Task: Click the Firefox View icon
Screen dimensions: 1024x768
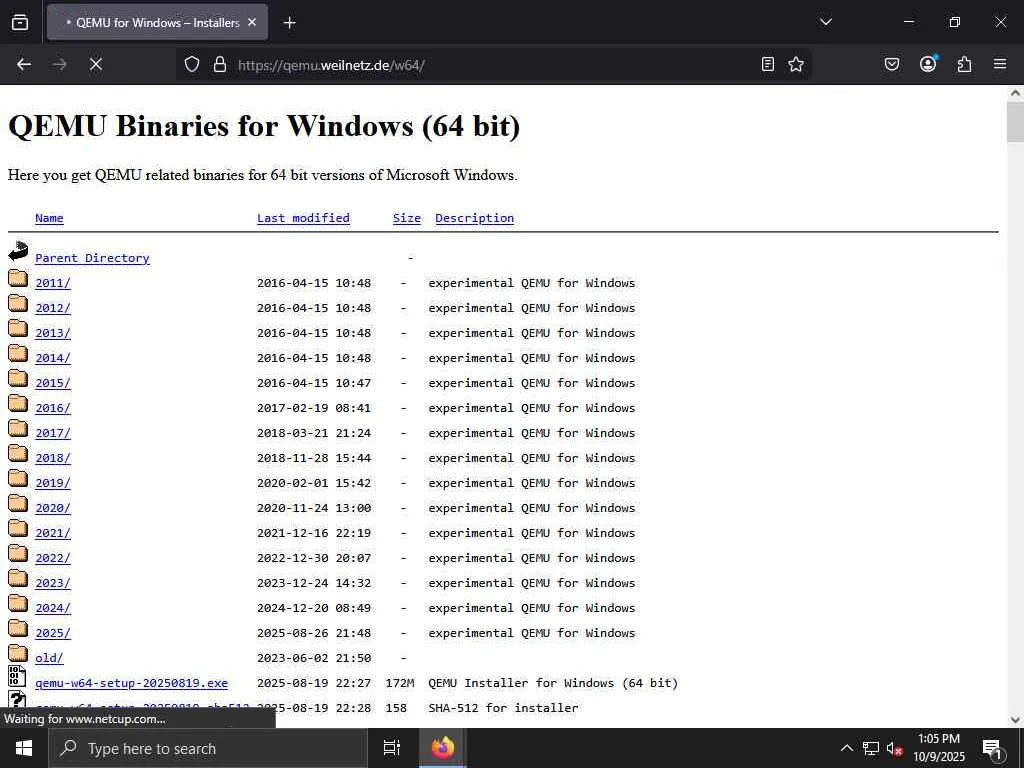Action: [20, 22]
